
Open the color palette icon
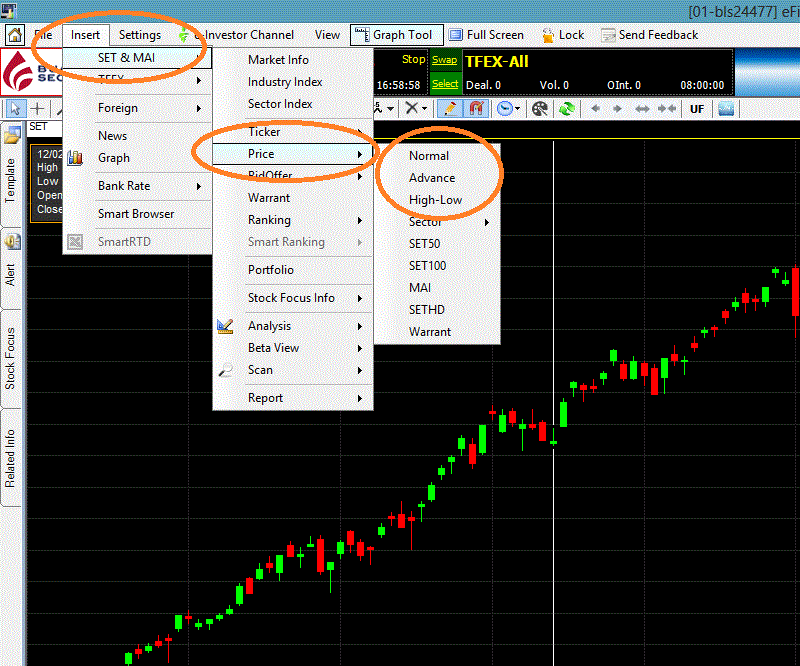point(540,109)
